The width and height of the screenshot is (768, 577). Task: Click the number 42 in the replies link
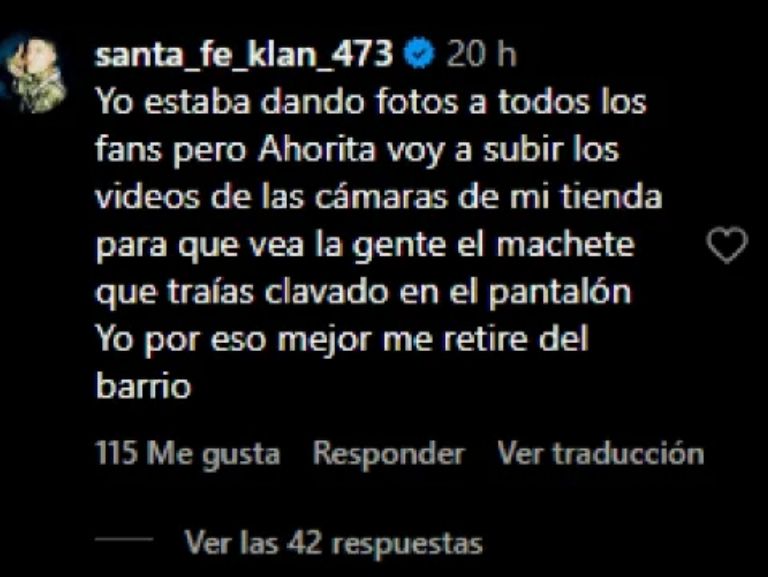(x=305, y=542)
